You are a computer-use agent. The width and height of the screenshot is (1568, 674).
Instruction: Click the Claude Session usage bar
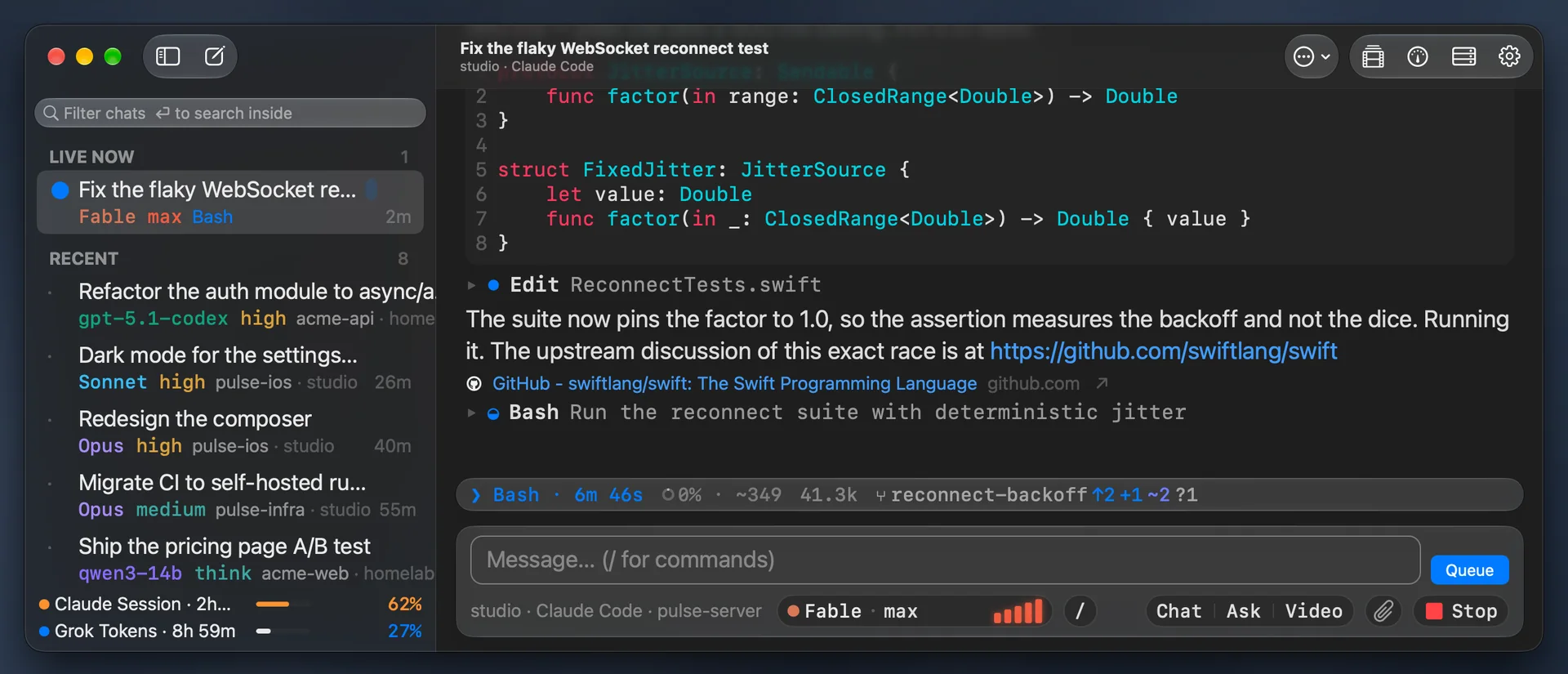coord(283,605)
